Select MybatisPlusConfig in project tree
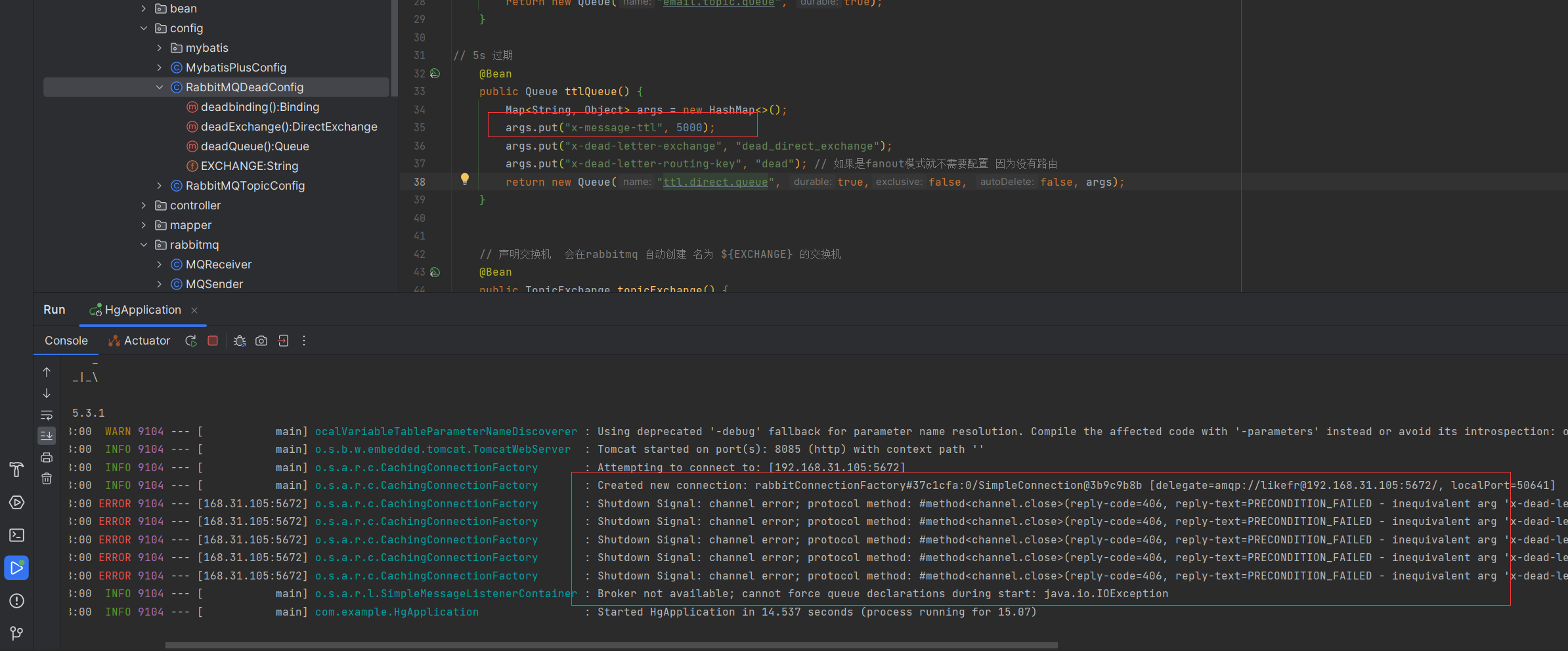This screenshot has width=1568, height=651. tap(236, 68)
